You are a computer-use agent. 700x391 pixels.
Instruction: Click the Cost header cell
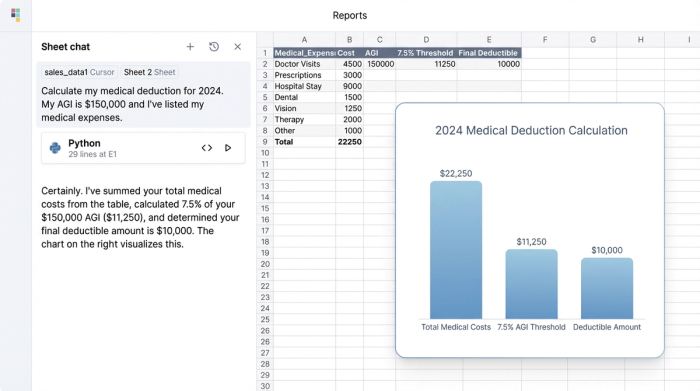tap(350, 53)
